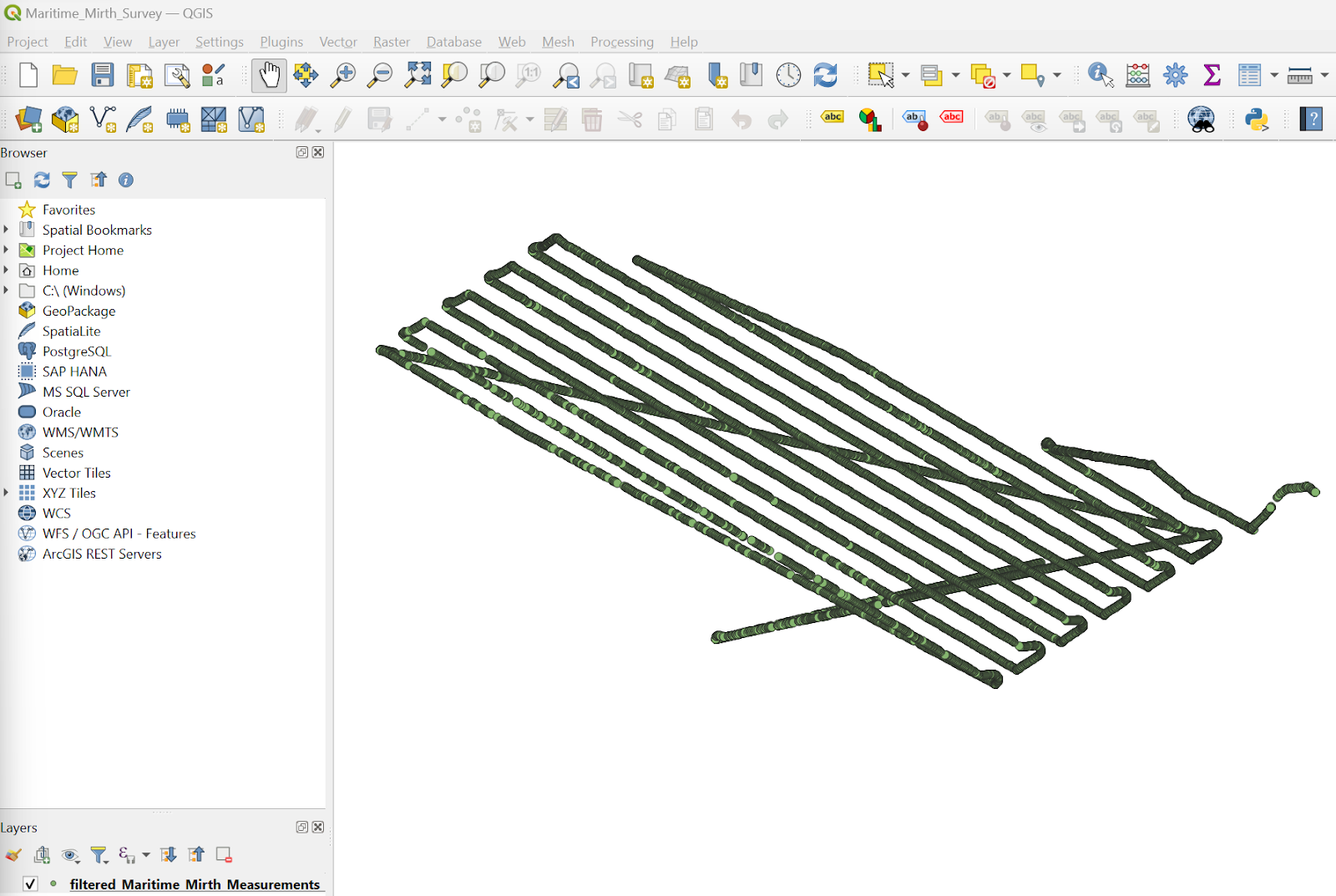Open the Vector menu

coord(337,42)
